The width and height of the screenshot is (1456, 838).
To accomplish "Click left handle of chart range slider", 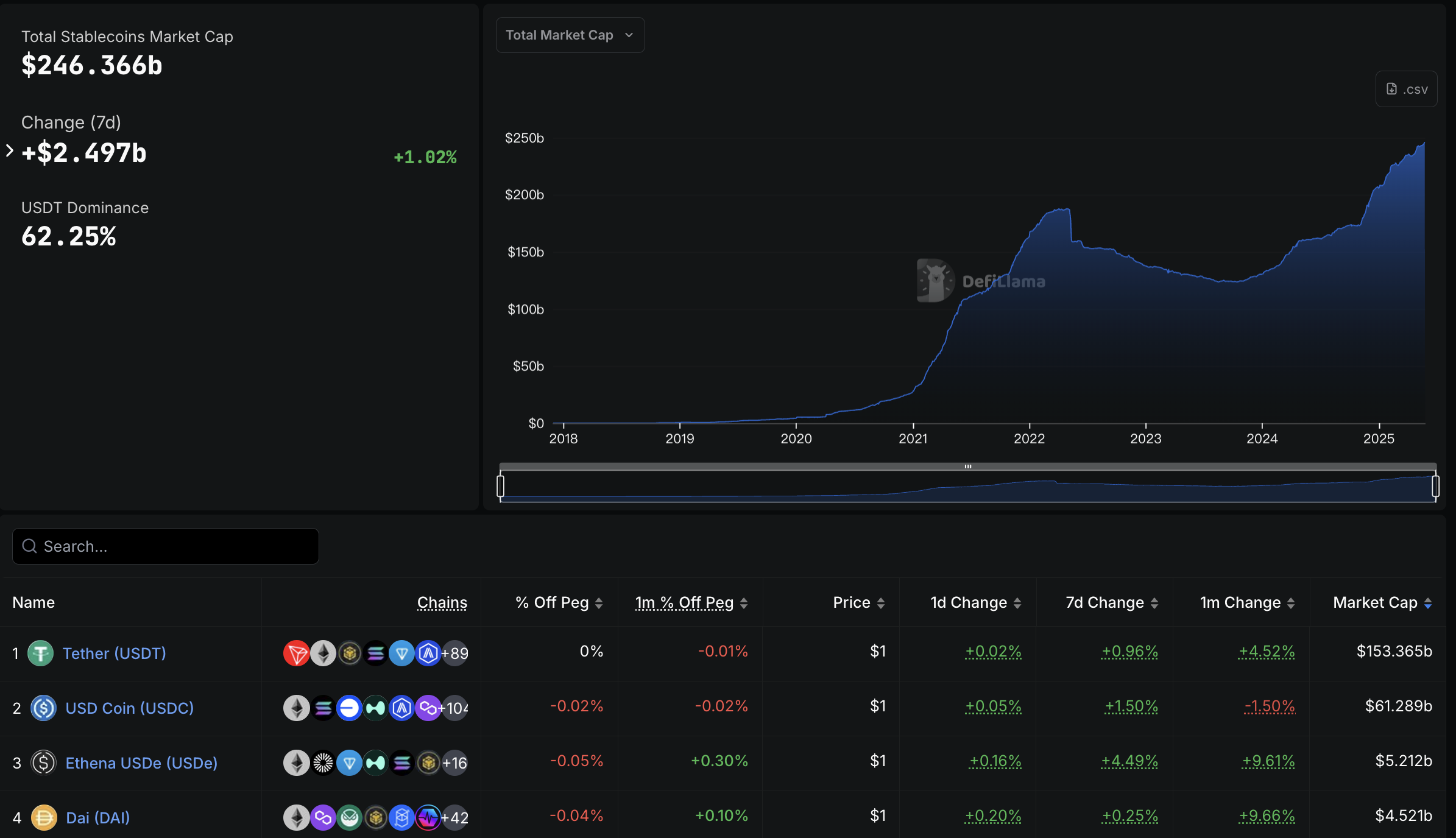I will pyautogui.click(x=501, y=485).
